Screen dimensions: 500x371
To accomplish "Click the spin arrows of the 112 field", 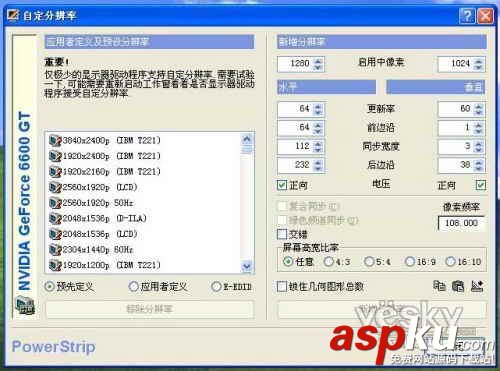I will (318, 146).
